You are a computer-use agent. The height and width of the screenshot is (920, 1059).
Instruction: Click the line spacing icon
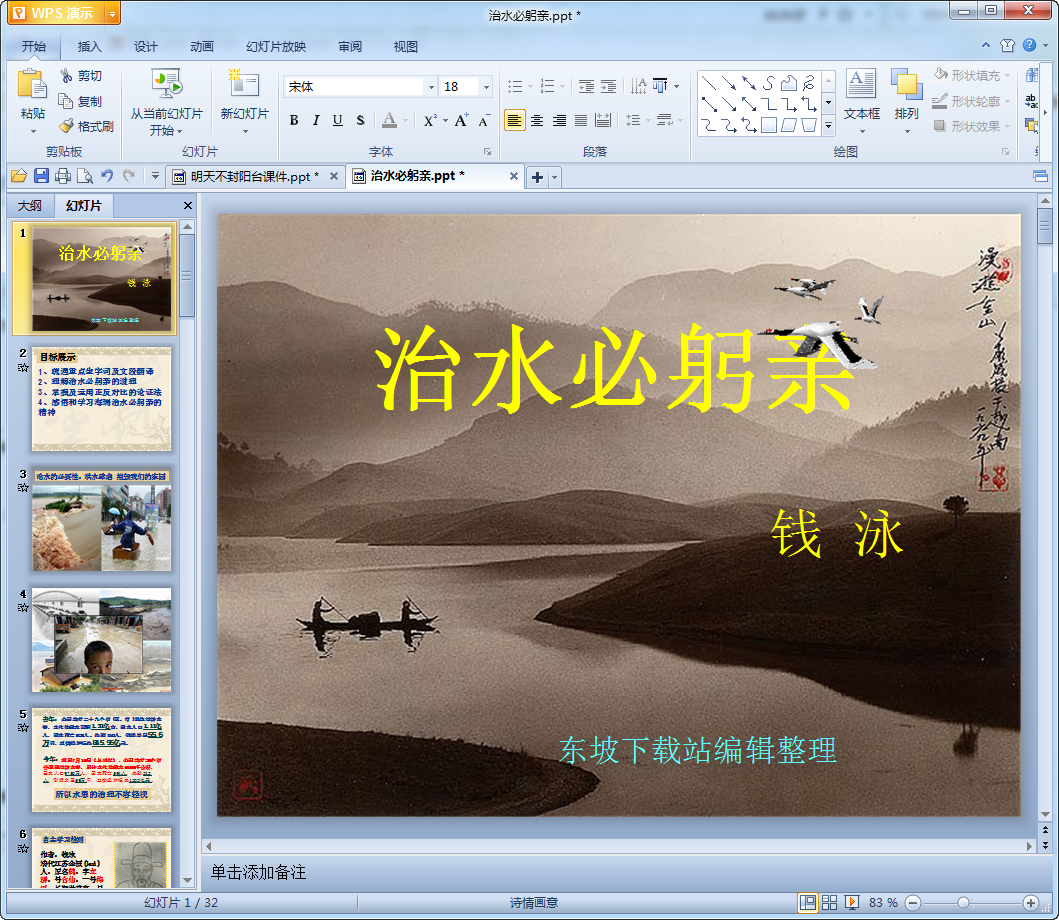tap(633, 120)
